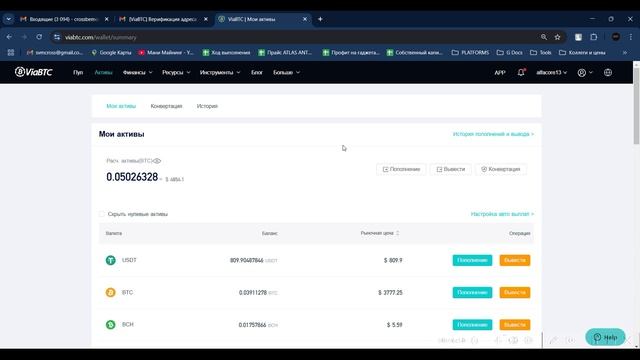This screenshot has height=360, width=640.
Task: Open the Прайс ATLAS ANT bookmark
Action: (x=285, y=53)
